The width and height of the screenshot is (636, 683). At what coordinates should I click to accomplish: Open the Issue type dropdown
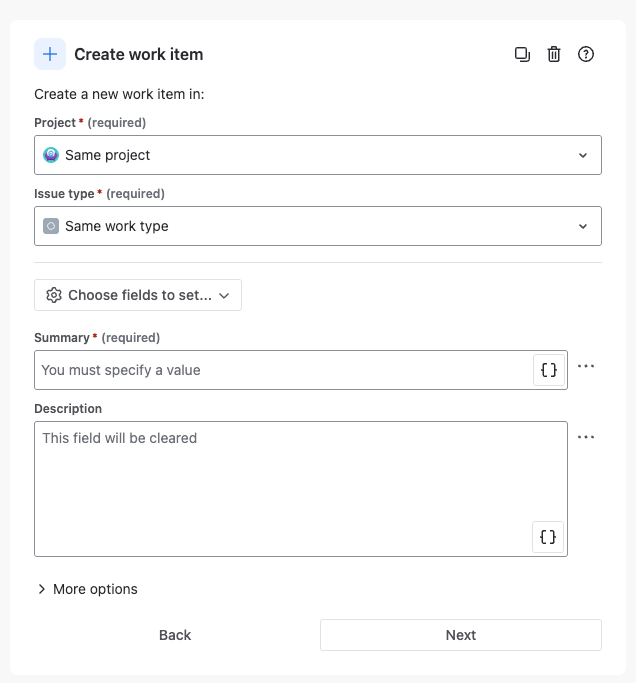coord(318,226)
